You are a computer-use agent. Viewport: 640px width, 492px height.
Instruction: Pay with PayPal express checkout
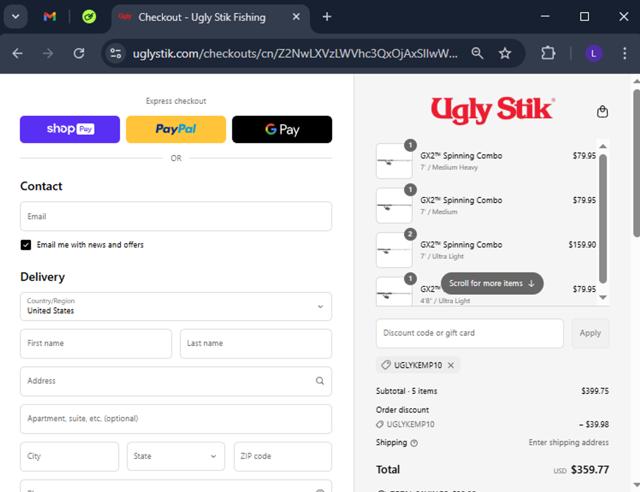[x=176, y=129]
